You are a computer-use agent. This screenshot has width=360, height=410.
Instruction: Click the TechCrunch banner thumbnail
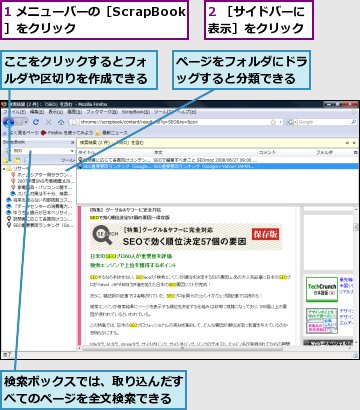[321, 289]
